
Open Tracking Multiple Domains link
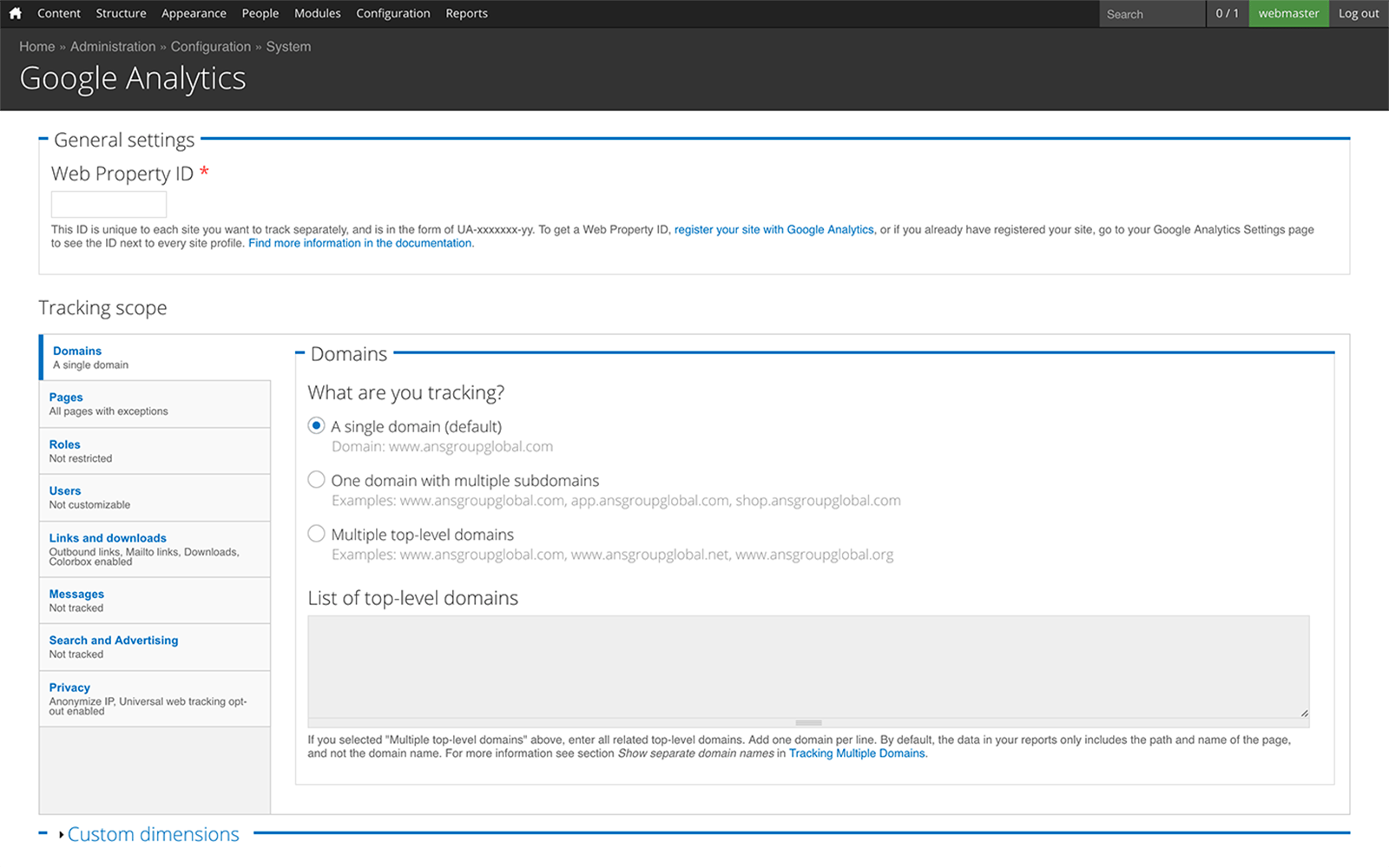coord(857,753)
